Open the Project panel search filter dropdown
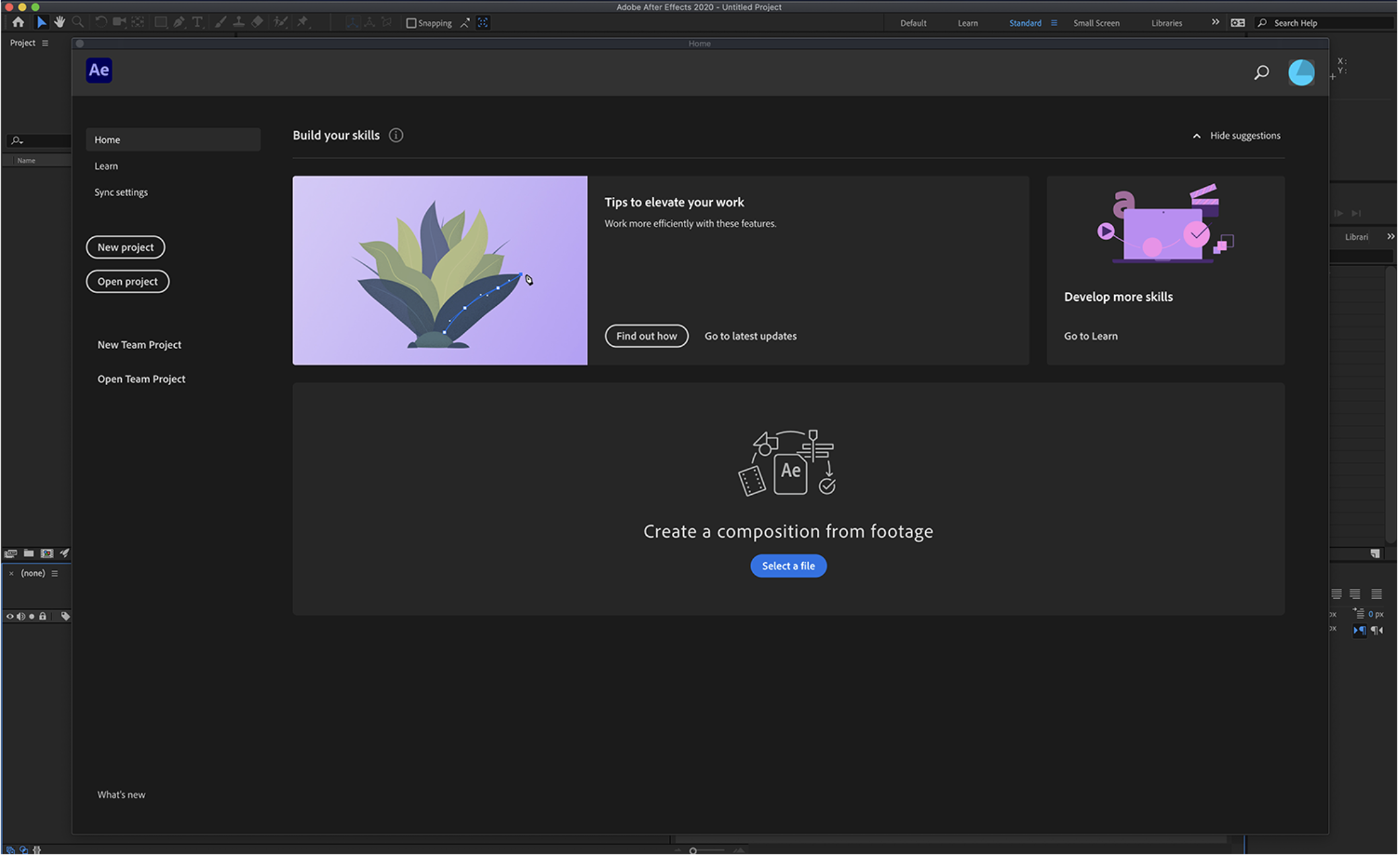 coord(16,140)
